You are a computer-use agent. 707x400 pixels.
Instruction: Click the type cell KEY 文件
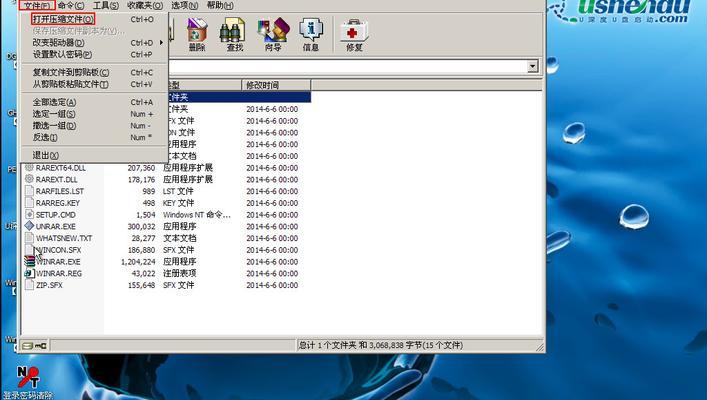pos(179,203)
